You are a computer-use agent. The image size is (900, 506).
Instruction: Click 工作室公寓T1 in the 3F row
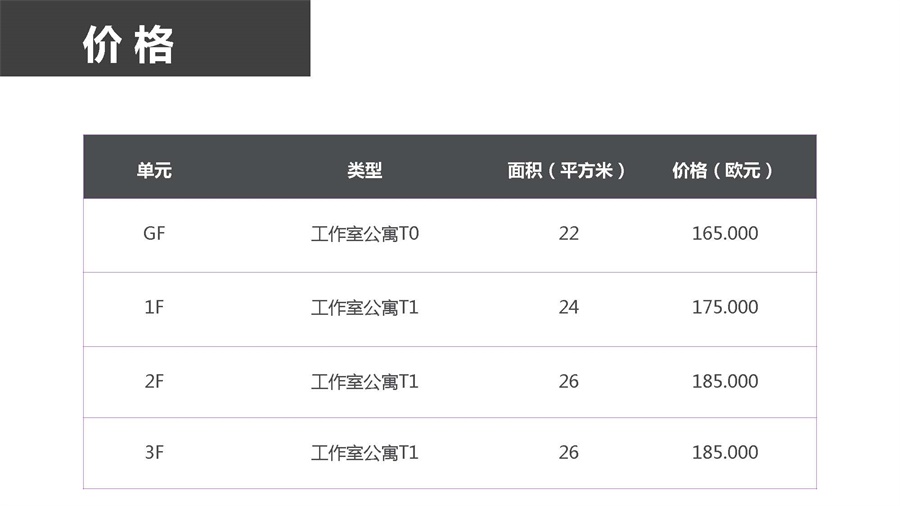point(365,453)
